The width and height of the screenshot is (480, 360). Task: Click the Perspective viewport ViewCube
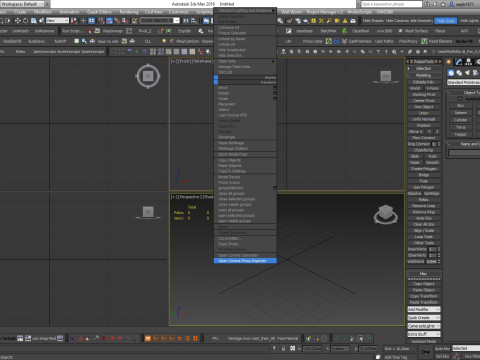point(386,213)
